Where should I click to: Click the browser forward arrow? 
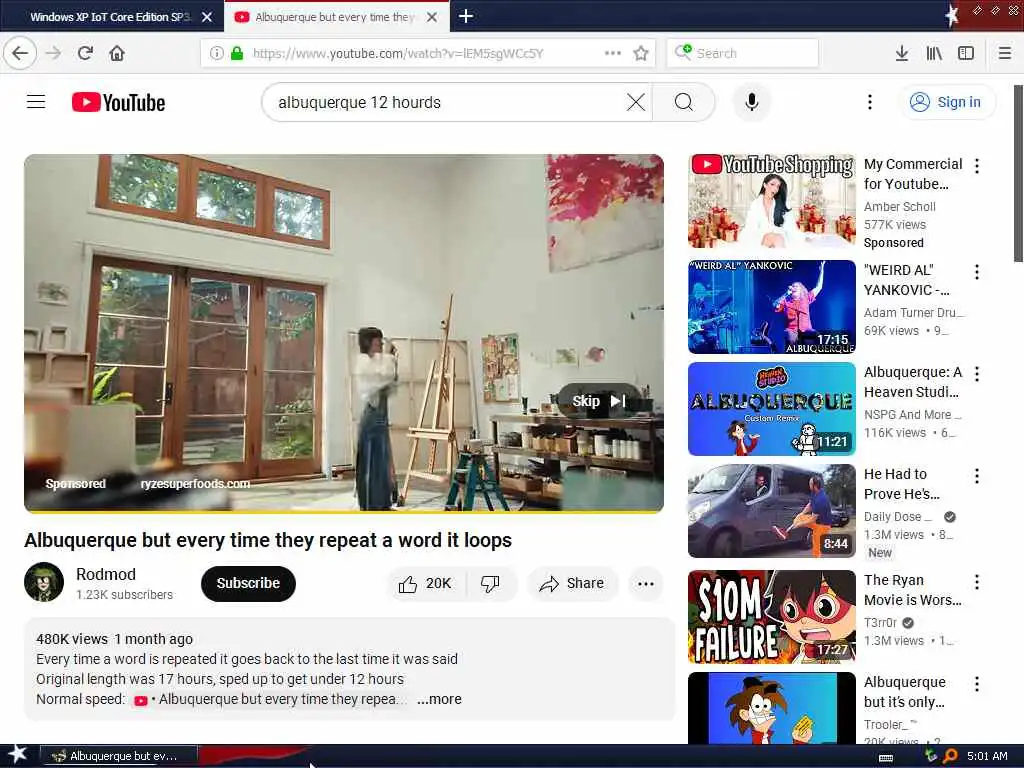point(54,53)
